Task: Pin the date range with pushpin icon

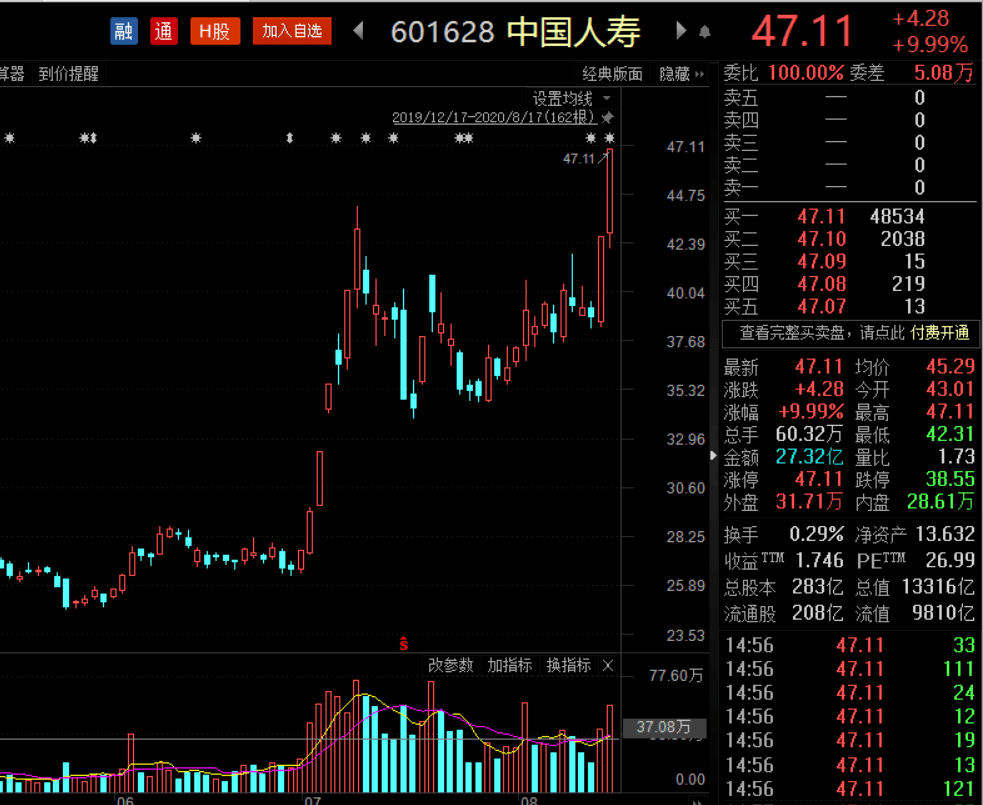Action: tap(607, 117)
